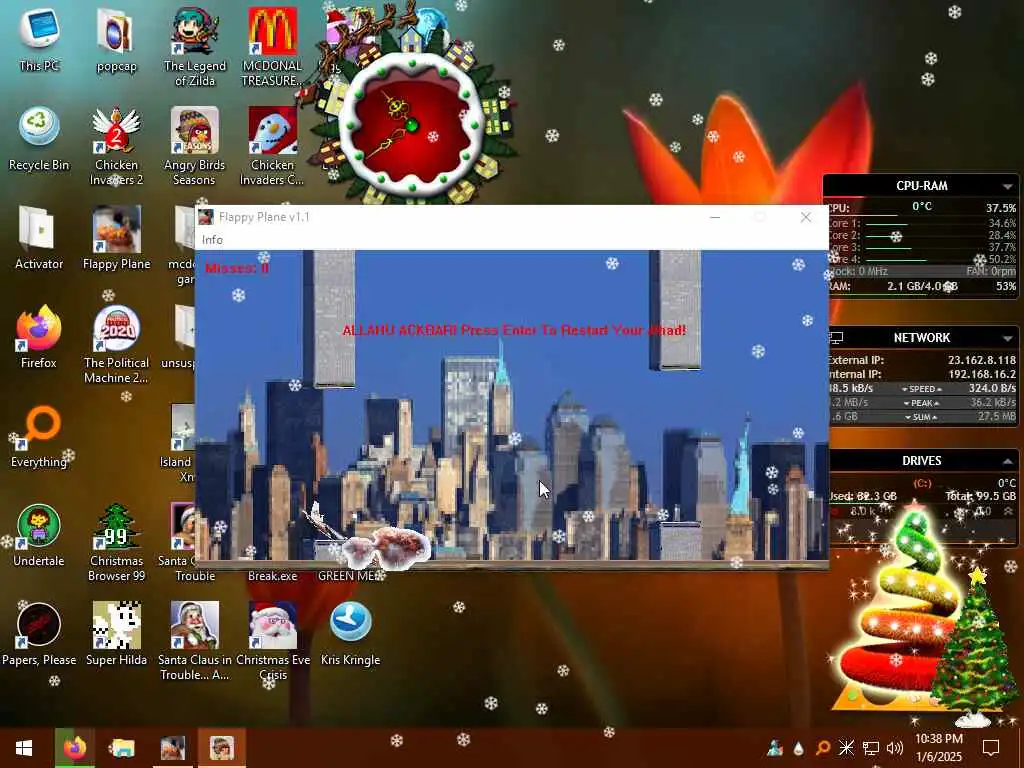Viewport: 1024px width, 768px height.
Task: Collapse the NETWORK widget with its arrow
Action: point(1008,338)
